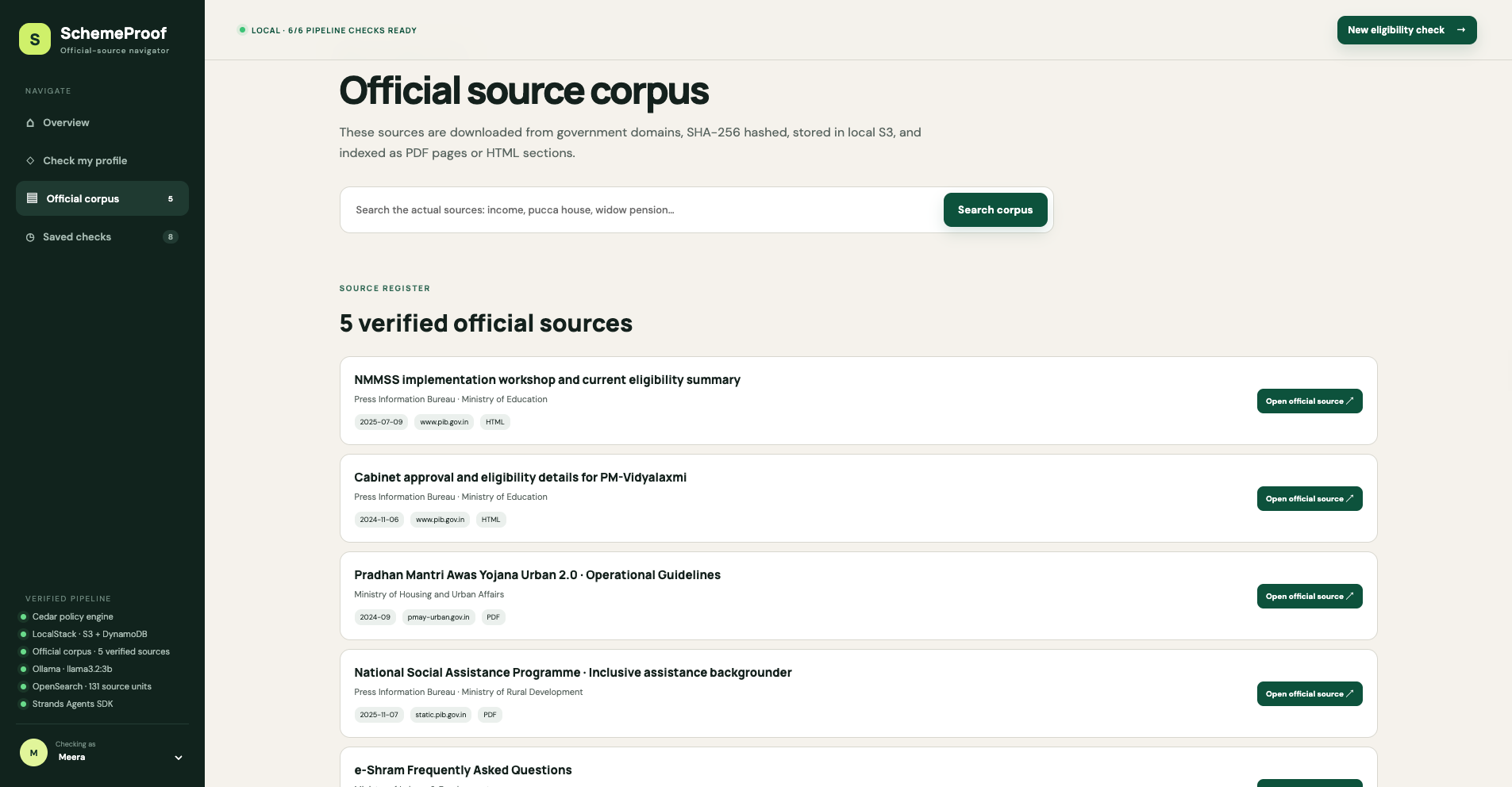Click the green pipeline status dot in header
The height and width of the screenshot is (787, 1512).
tap(242, 30)
